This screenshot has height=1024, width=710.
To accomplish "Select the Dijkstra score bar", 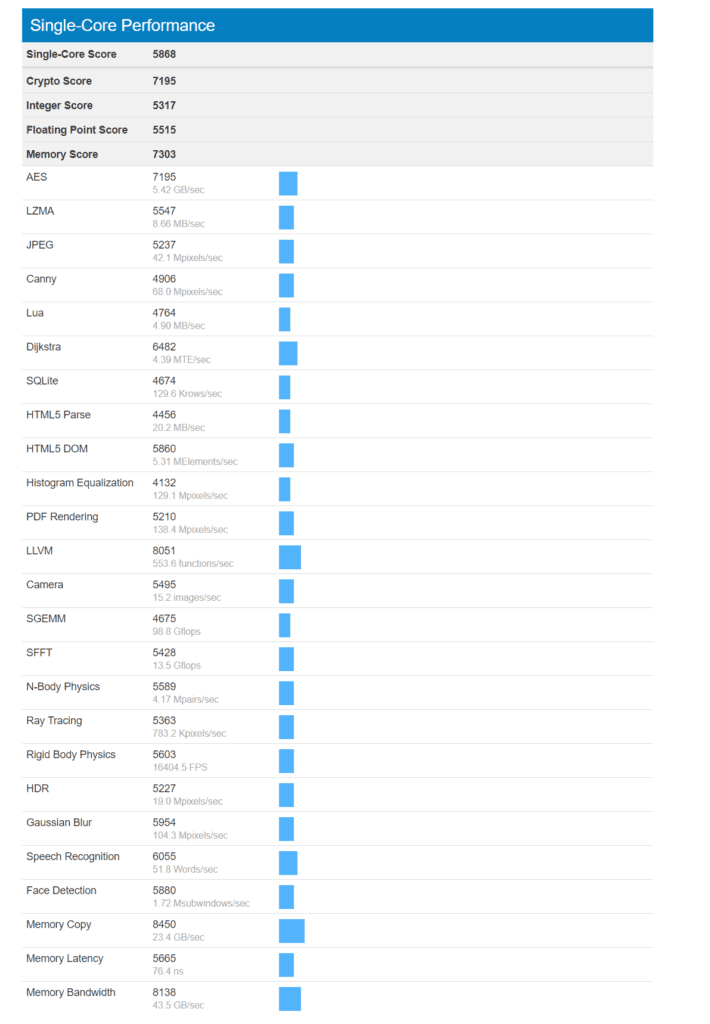I will [x=288, y=353].
